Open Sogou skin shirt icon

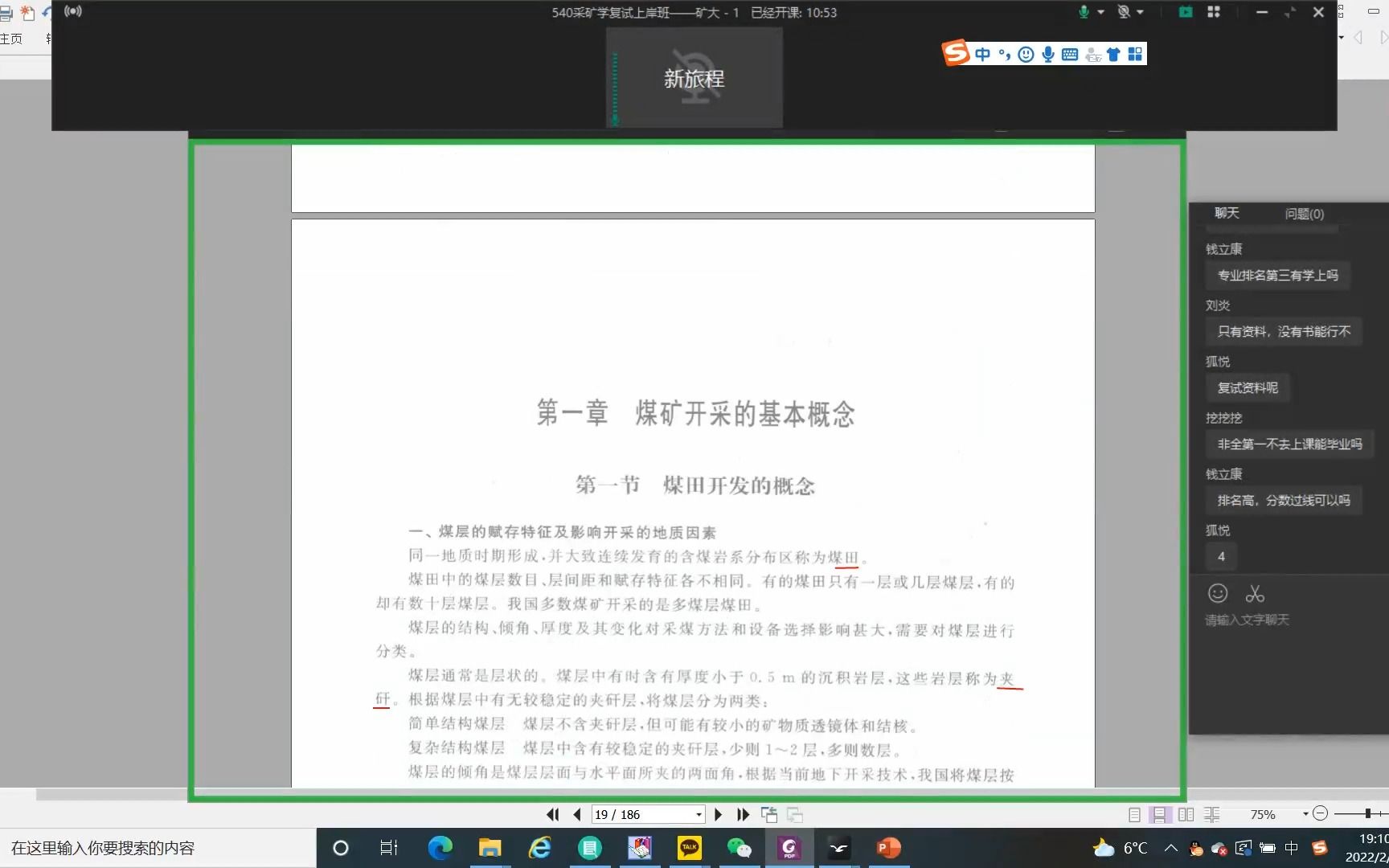tap(1113, 54)
